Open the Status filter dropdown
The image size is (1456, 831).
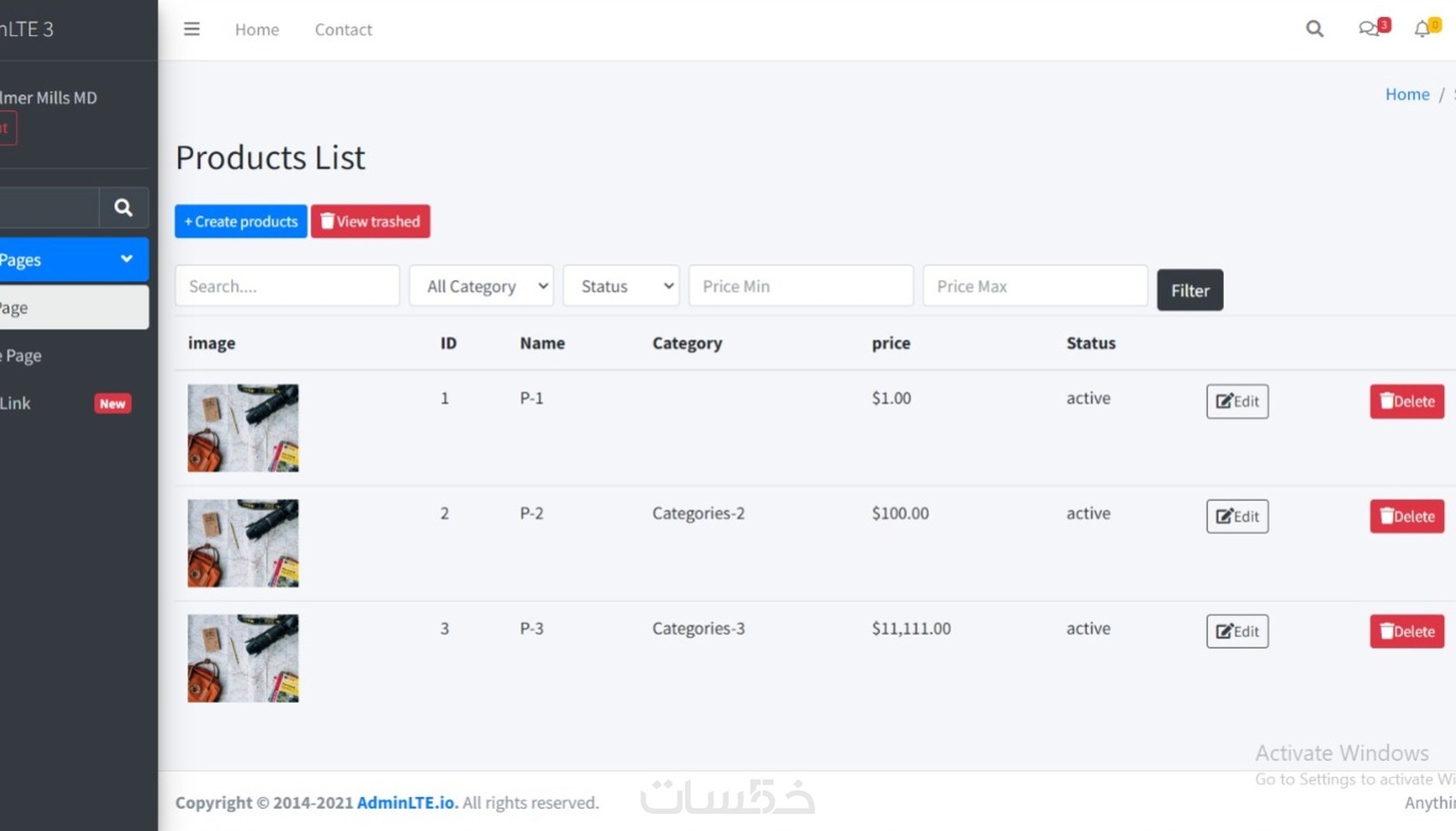621,286
